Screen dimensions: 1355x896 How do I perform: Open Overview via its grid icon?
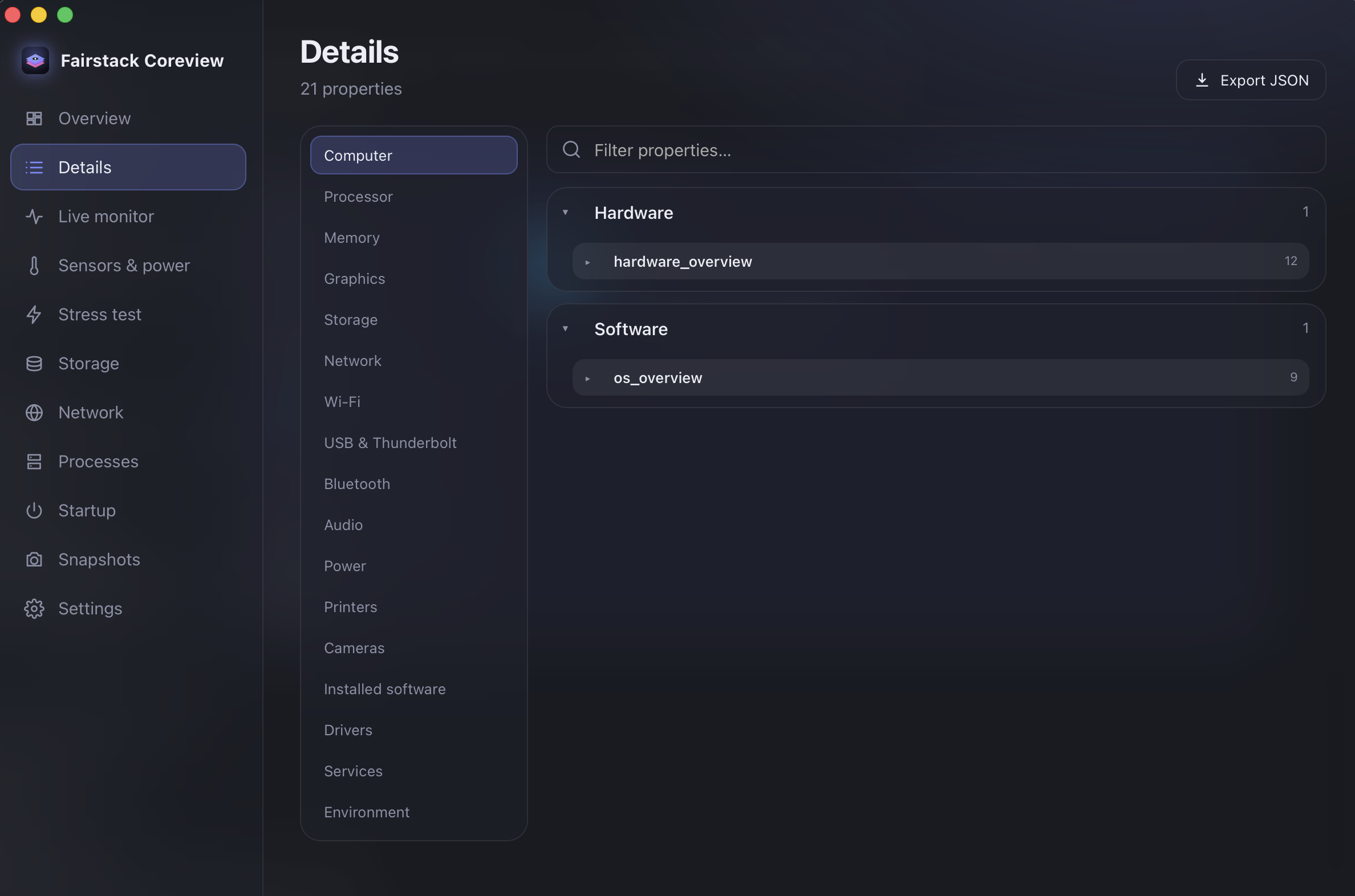(34, 119)
